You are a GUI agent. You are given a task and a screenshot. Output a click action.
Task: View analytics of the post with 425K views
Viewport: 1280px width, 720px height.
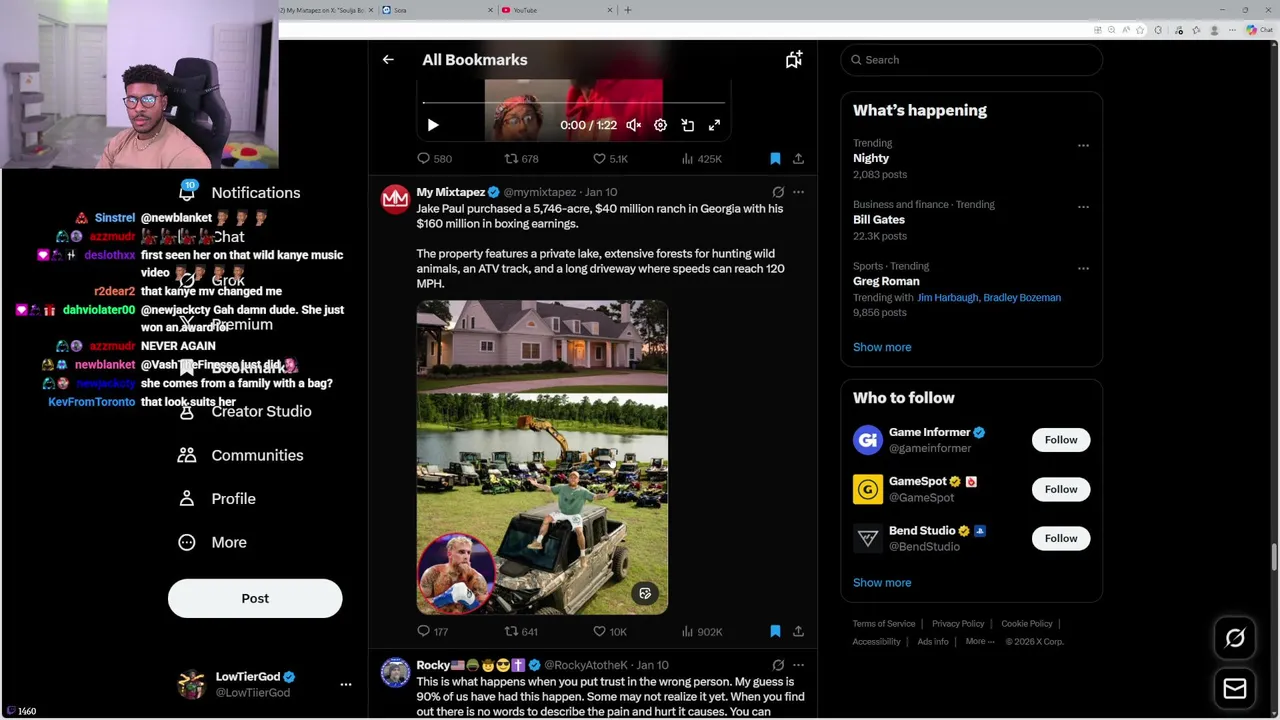click(x=701, y=159)
